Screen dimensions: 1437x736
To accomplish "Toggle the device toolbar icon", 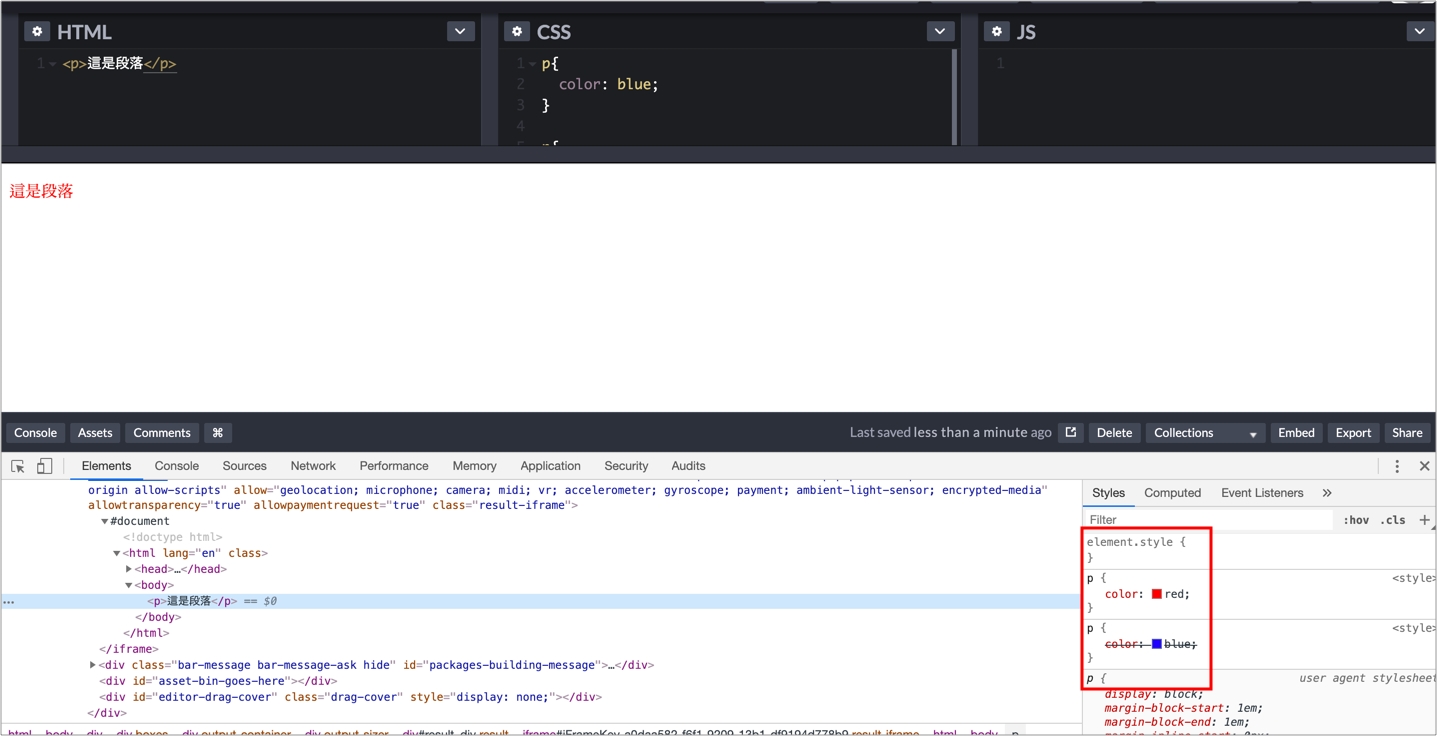I will click(44, 466).
